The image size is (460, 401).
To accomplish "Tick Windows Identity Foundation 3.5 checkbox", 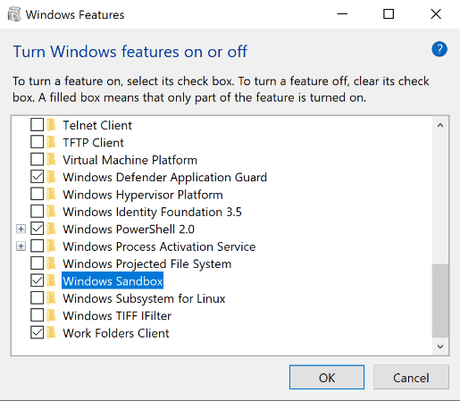I will click(37, 212).
